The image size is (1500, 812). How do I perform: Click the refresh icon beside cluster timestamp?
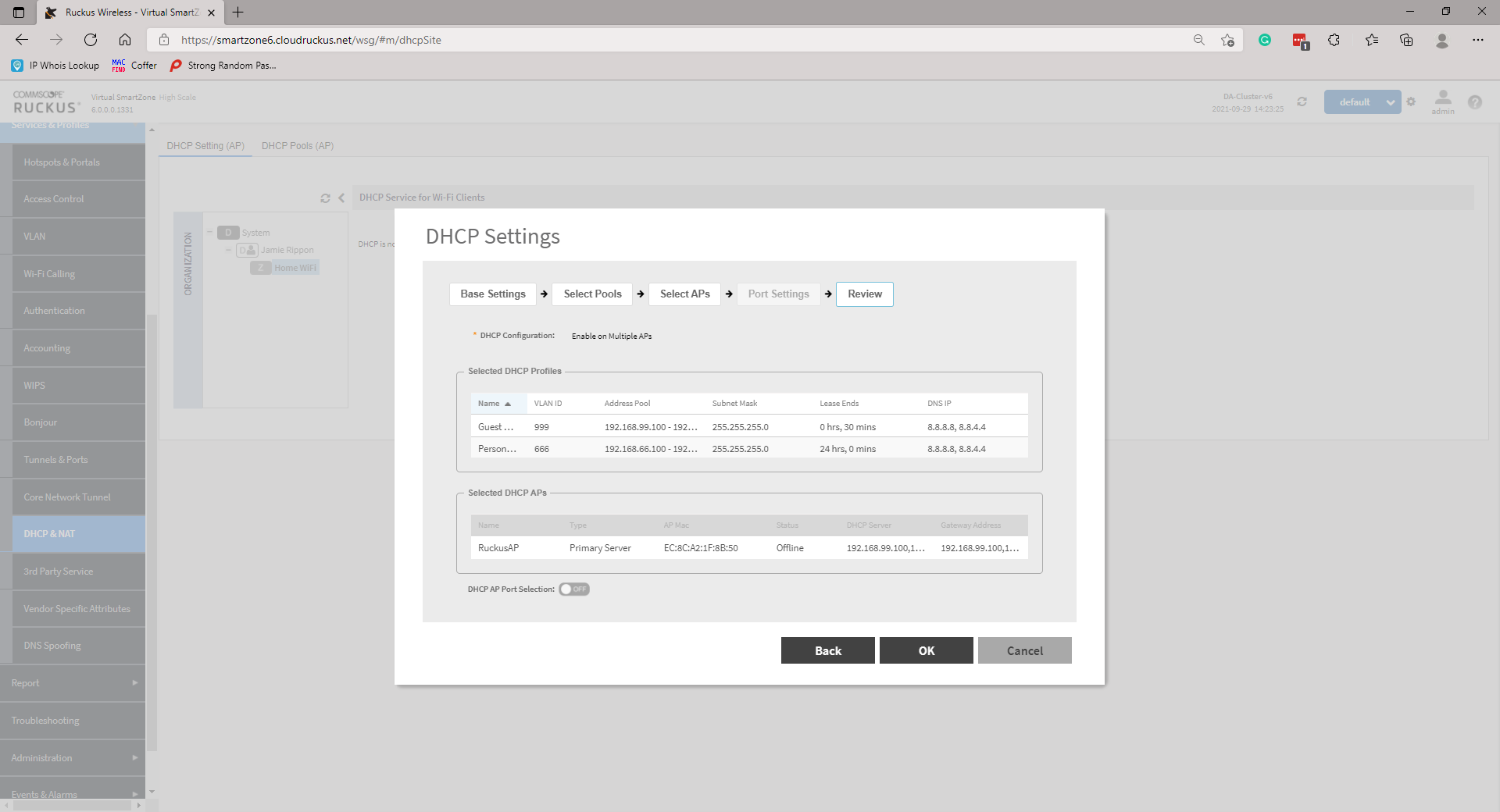click(1302, 102)
